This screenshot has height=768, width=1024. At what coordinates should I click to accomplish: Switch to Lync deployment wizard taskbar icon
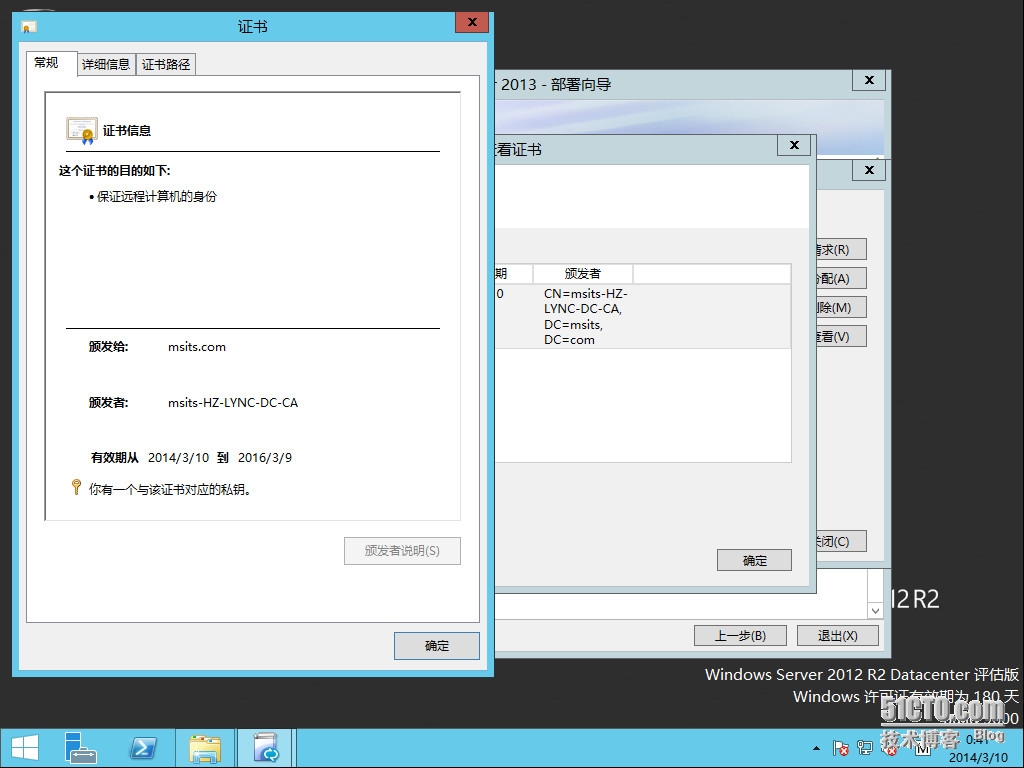266,748
